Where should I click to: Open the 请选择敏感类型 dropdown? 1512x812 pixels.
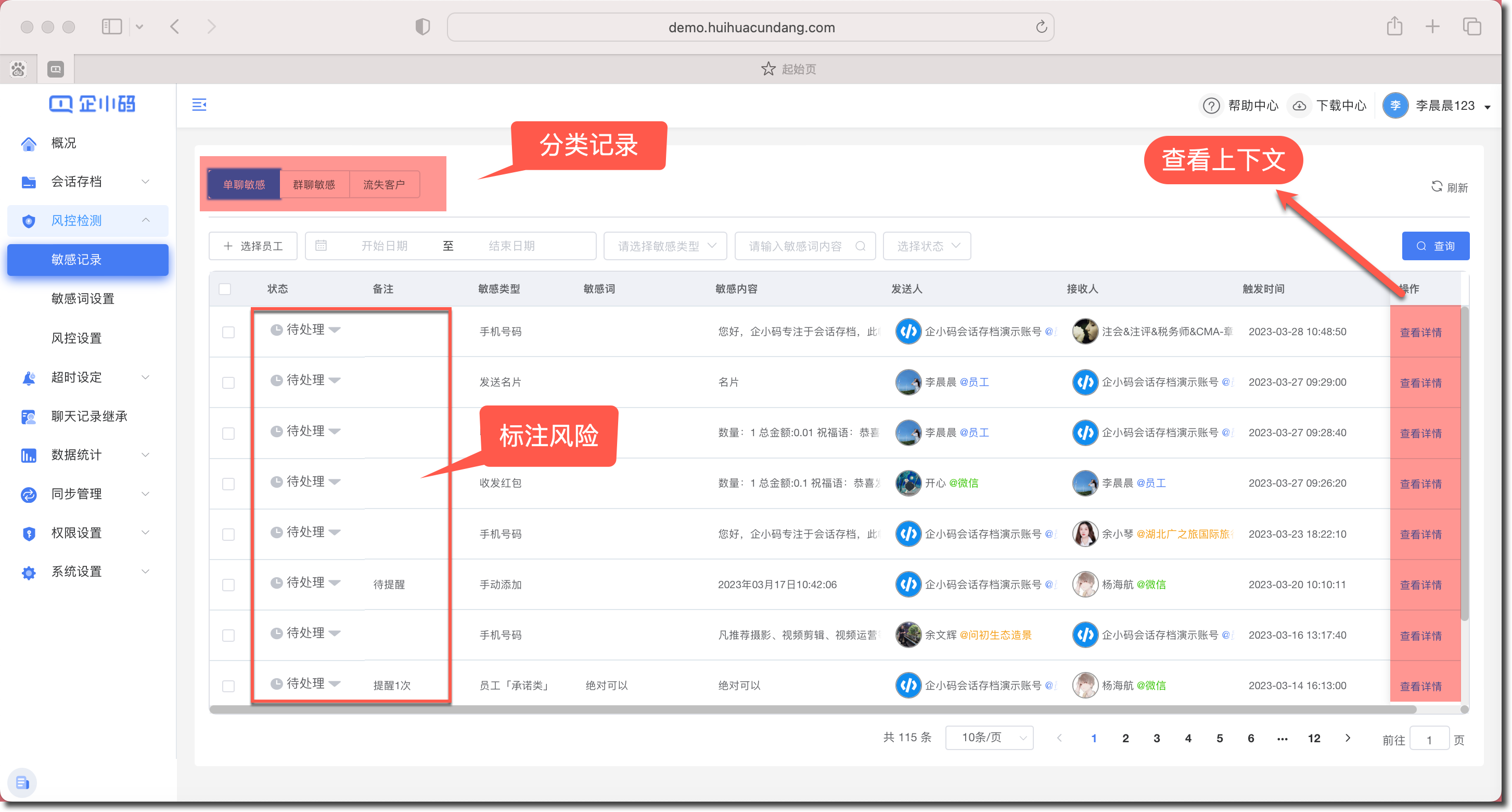click(x=665, y=246)
